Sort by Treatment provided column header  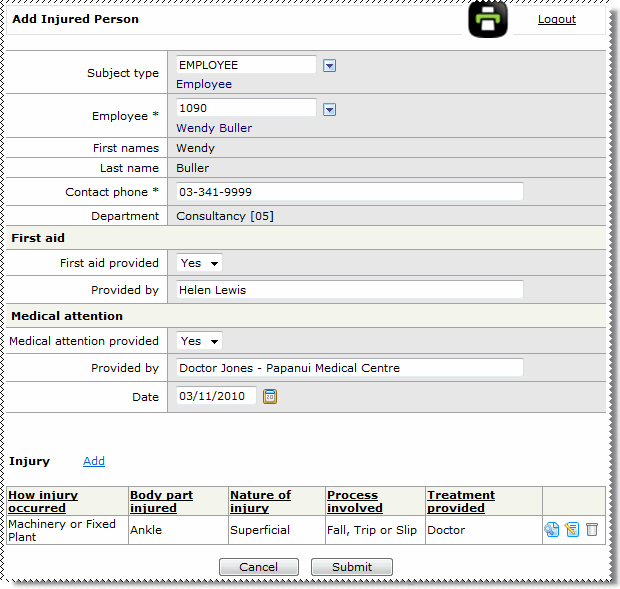tap(460, 501)
